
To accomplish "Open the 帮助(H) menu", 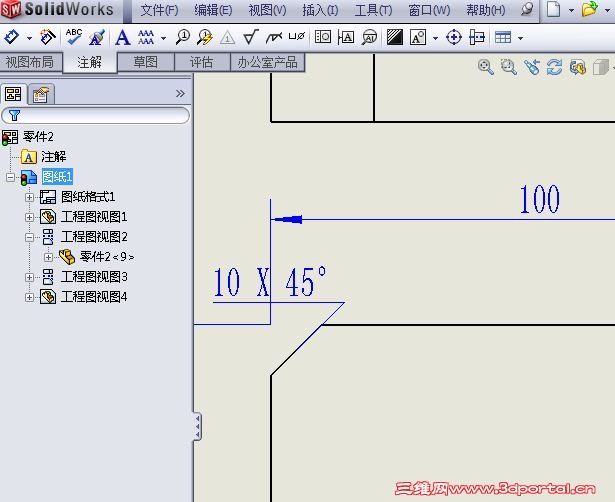I will pyautogui.click(x=486, y=10).
